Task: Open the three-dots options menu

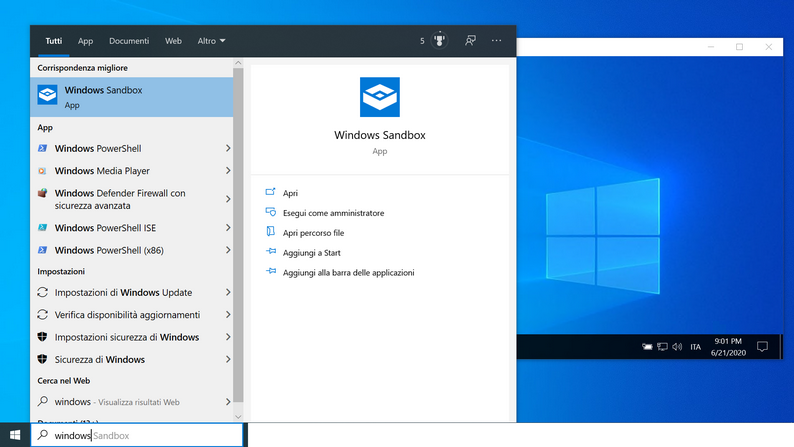Action: pos(496,40)
